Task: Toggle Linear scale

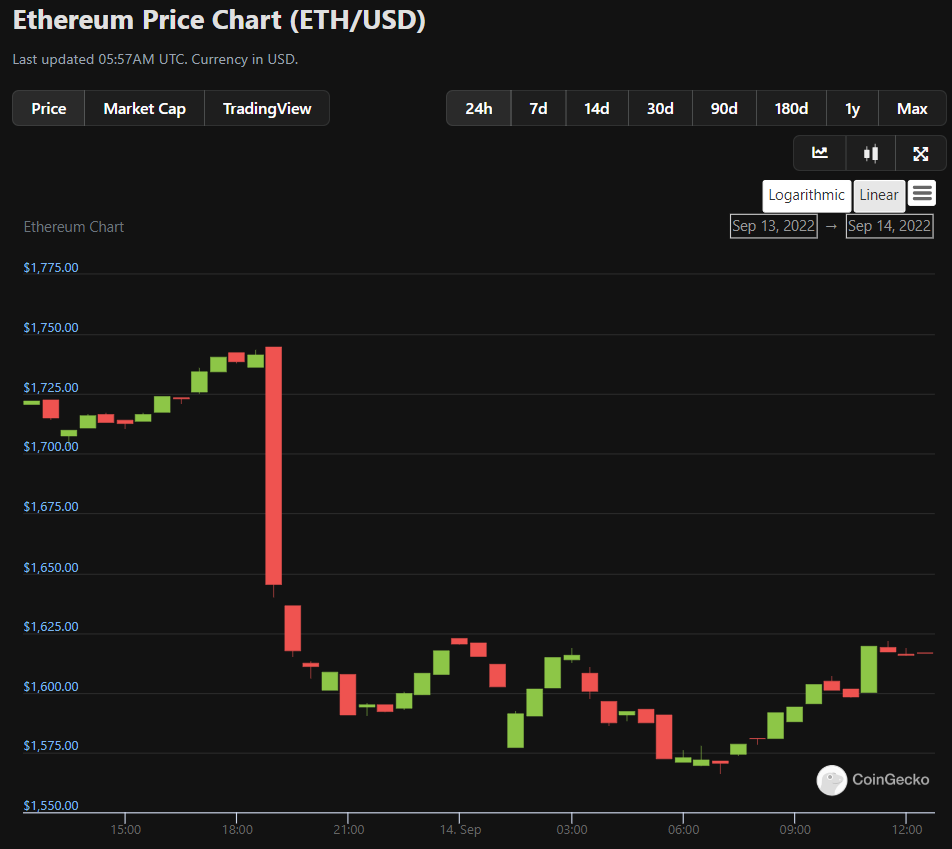Action: point(879,196)
